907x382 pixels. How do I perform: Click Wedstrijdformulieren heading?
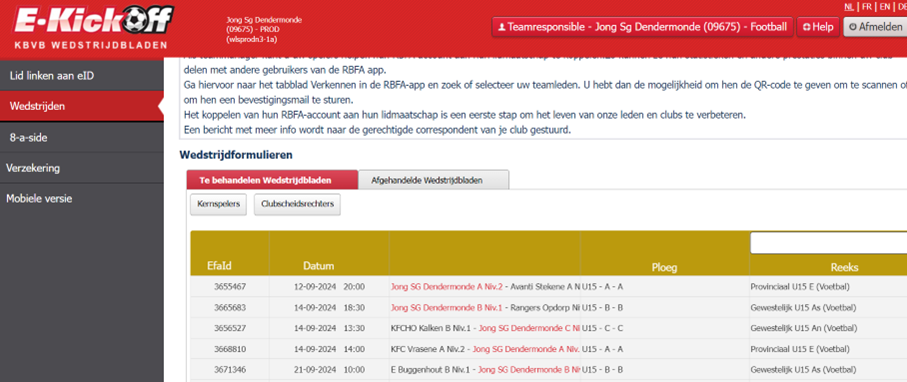click(x=236, y=155)
